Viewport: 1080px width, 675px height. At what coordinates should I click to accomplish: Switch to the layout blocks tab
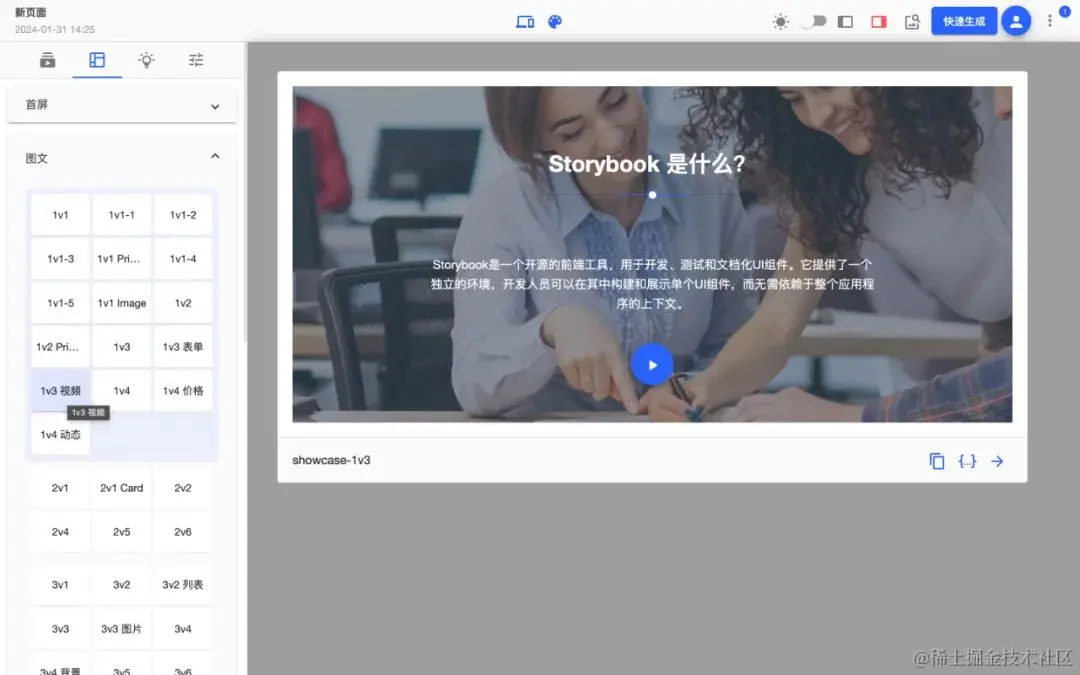click(x=97, y=60)
